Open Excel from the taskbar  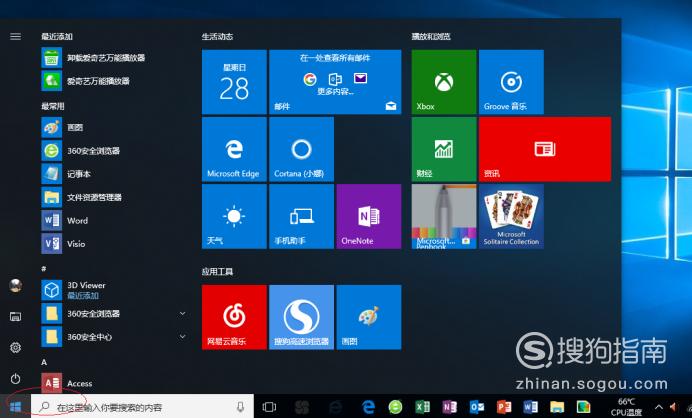(x=422, y=407)
